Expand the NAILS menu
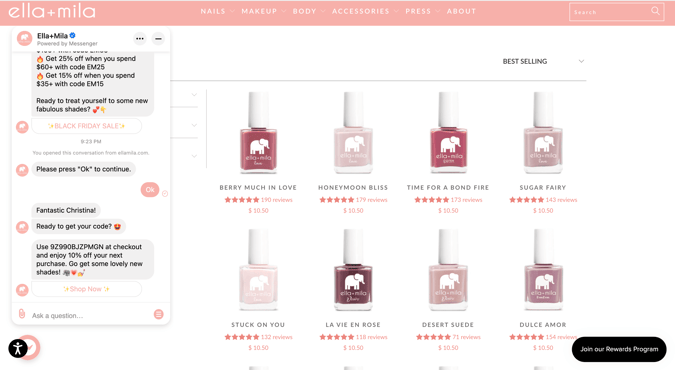 tap(217, 11)
